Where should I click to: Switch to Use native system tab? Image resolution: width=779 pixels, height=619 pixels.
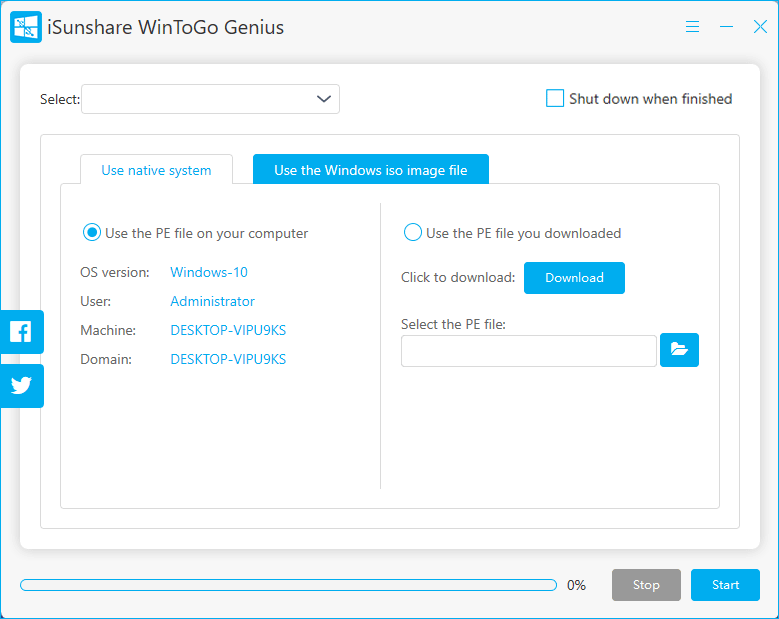click(156, 170)
